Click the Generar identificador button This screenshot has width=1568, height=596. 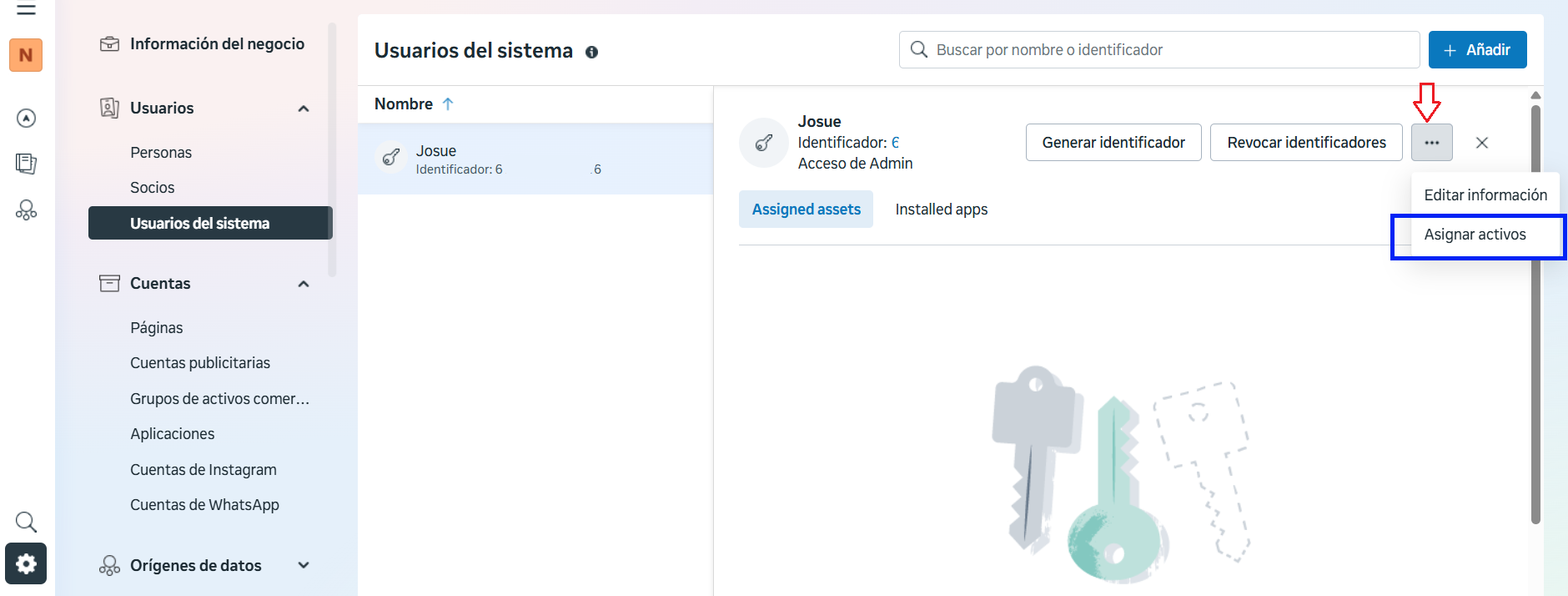(1113, 143)
